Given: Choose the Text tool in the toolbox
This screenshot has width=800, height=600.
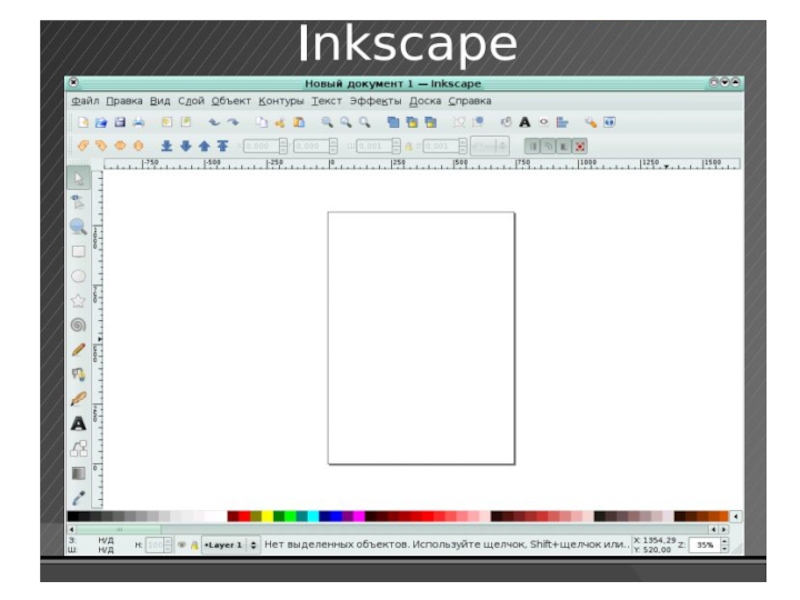Looking at the screenshot, I should coord(78,423).
